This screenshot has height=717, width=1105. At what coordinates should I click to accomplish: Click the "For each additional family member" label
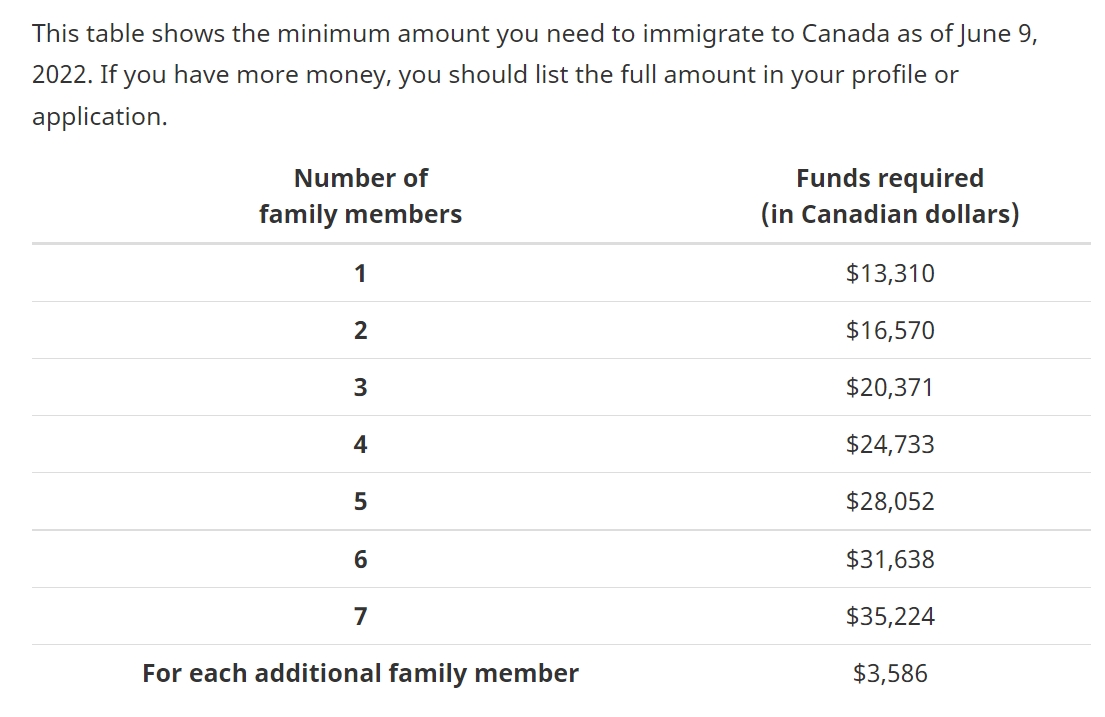pyautogui.click(x=360, y=673)
